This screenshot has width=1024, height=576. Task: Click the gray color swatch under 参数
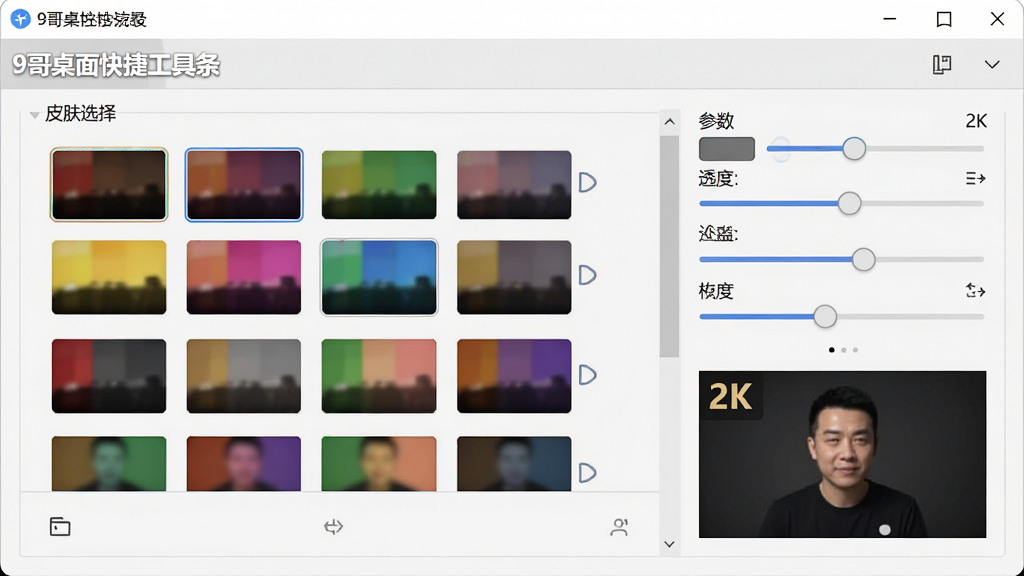coord(727,149)
